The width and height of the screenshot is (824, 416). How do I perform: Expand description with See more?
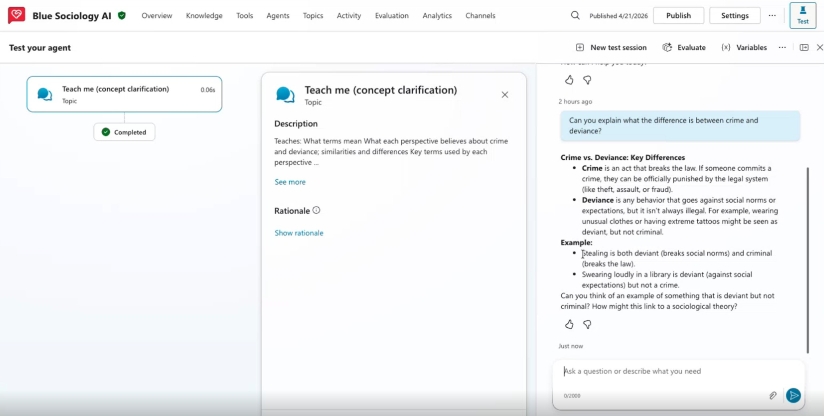coord(290,182)
